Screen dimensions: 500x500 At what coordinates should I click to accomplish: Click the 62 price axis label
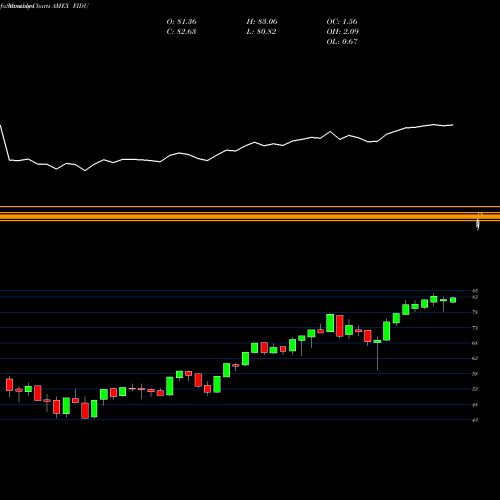[x=475, y=358]
